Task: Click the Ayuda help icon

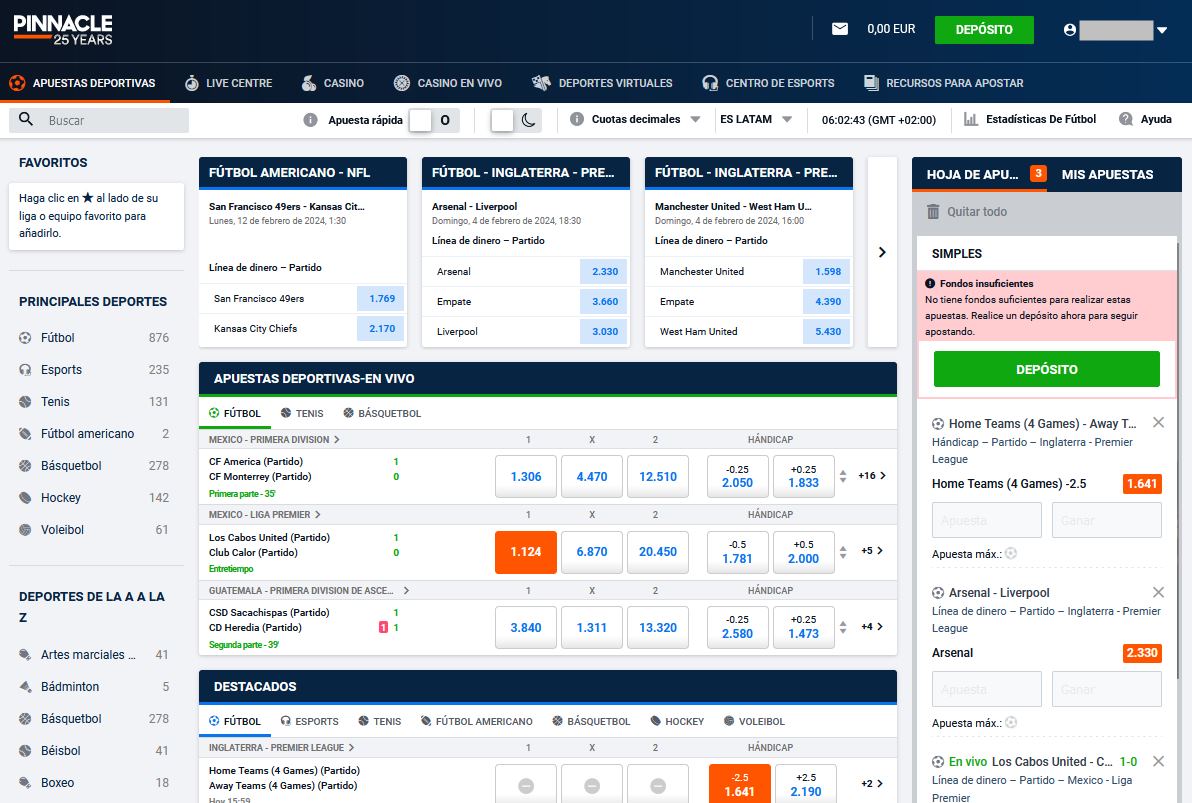Action: [x=1126, y=119]
